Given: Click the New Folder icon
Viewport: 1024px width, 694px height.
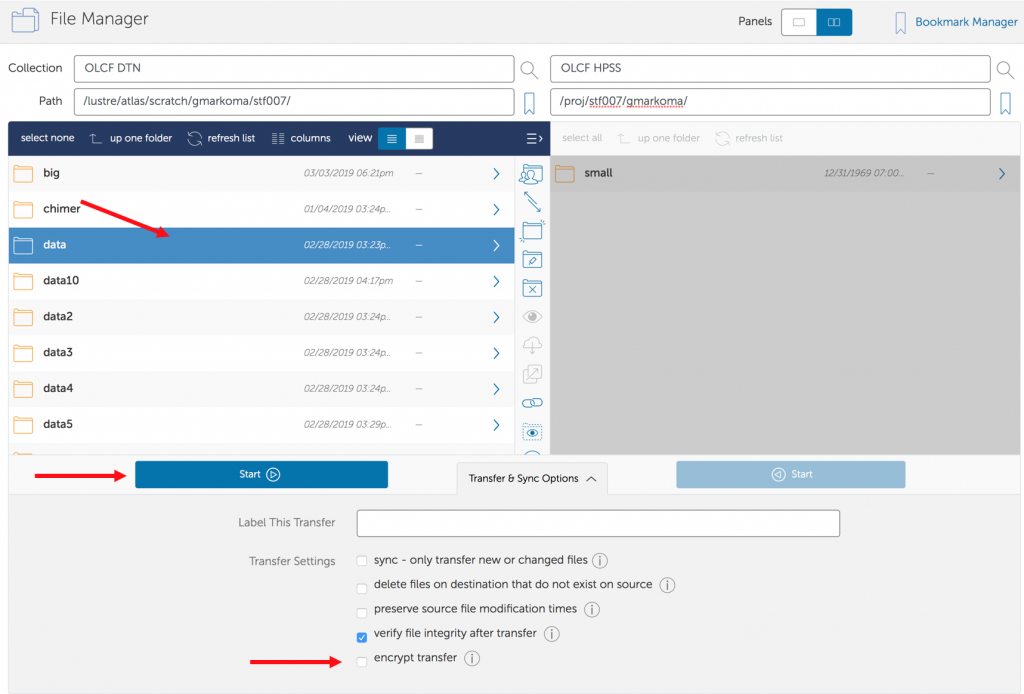Looking at the screenshot, I should coord(532,231).
